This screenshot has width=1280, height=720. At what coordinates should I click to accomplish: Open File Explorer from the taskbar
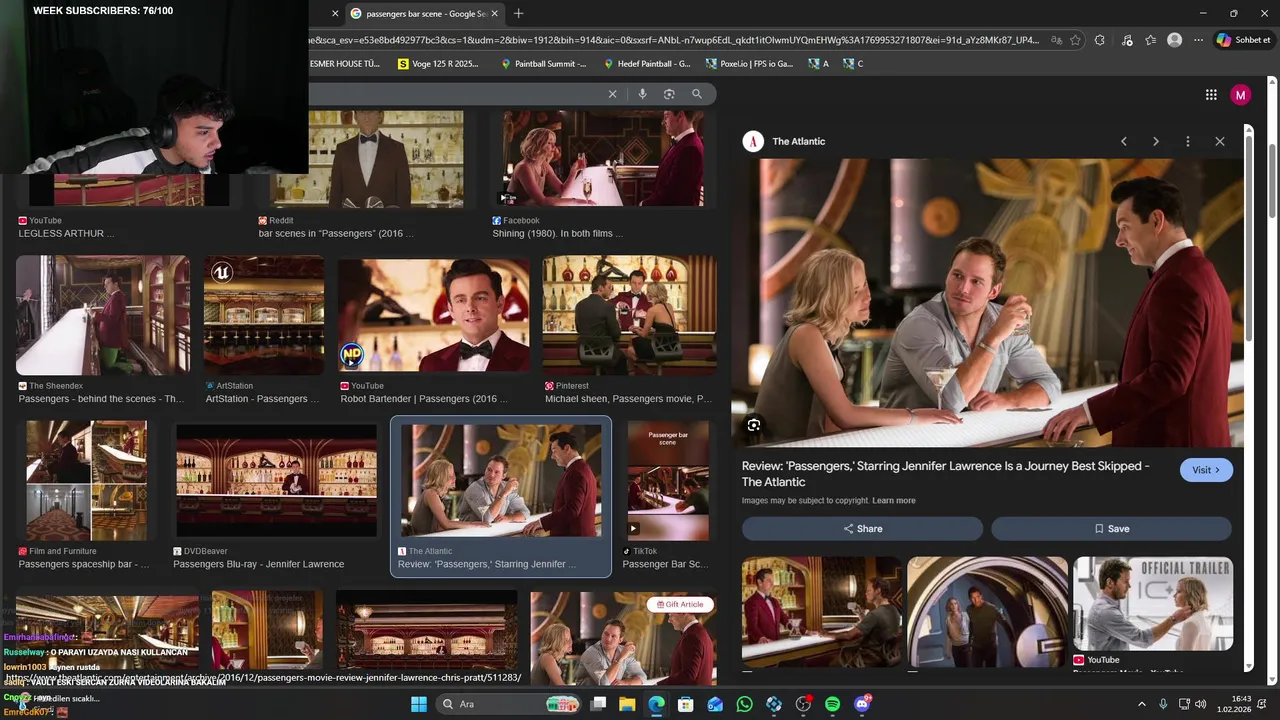pos(627,704)
